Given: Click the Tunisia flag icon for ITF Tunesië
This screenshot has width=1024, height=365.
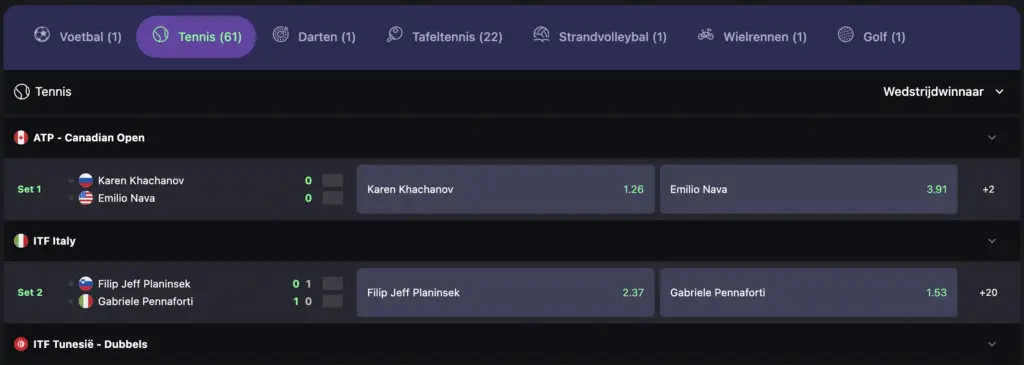Looking at the screenshot, I should [21, 344].
